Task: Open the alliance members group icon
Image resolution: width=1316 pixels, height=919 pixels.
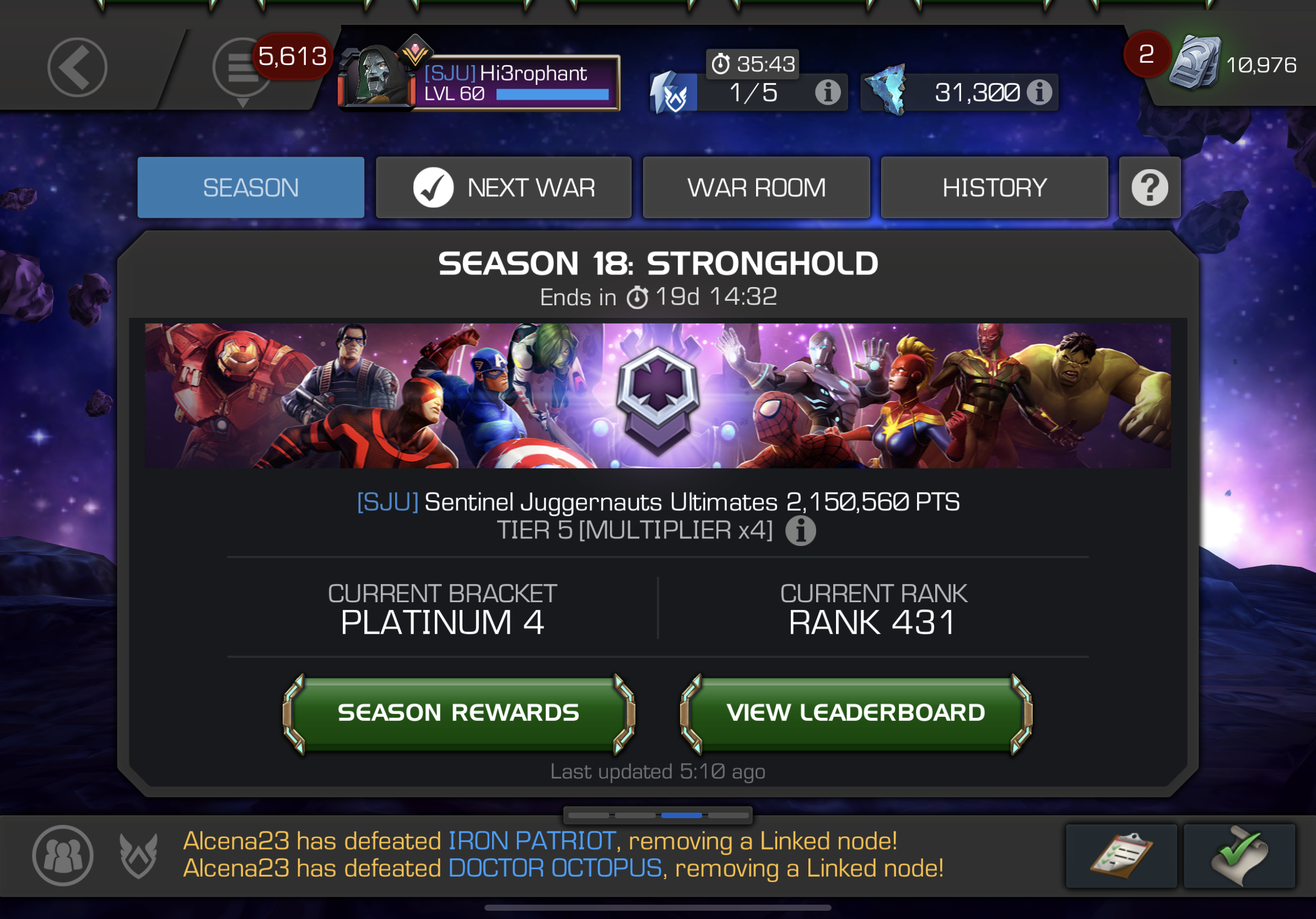Action: point(62,856)
